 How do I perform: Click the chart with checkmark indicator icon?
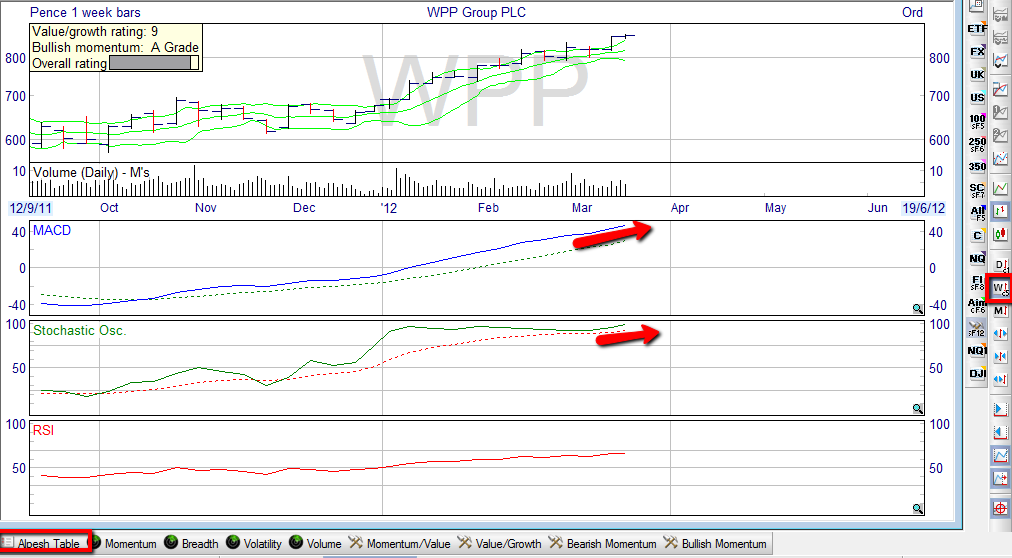1000,60
